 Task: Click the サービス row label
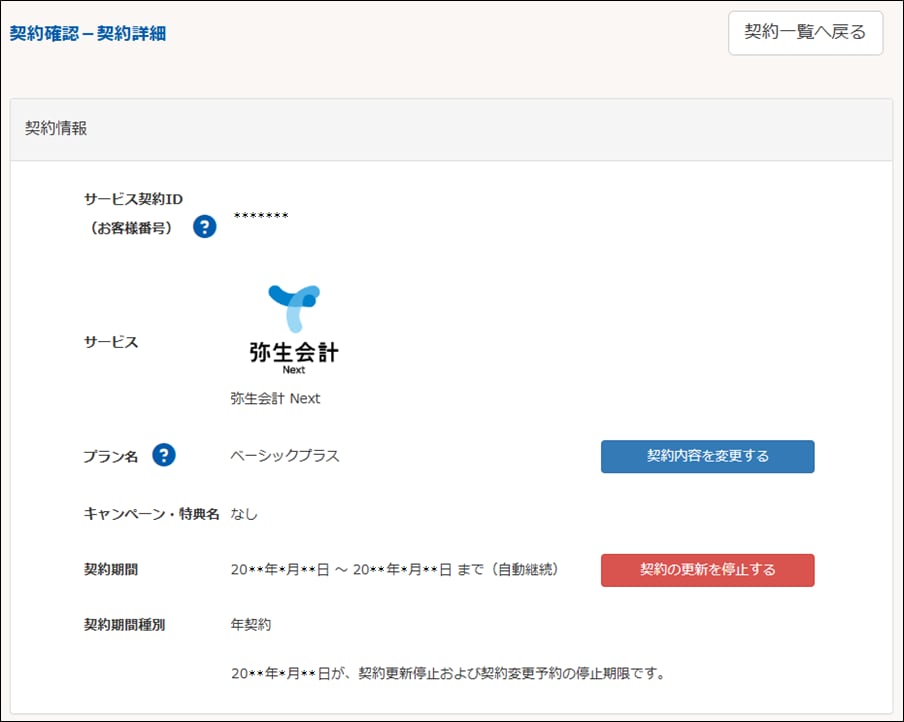tap(111, 342)
